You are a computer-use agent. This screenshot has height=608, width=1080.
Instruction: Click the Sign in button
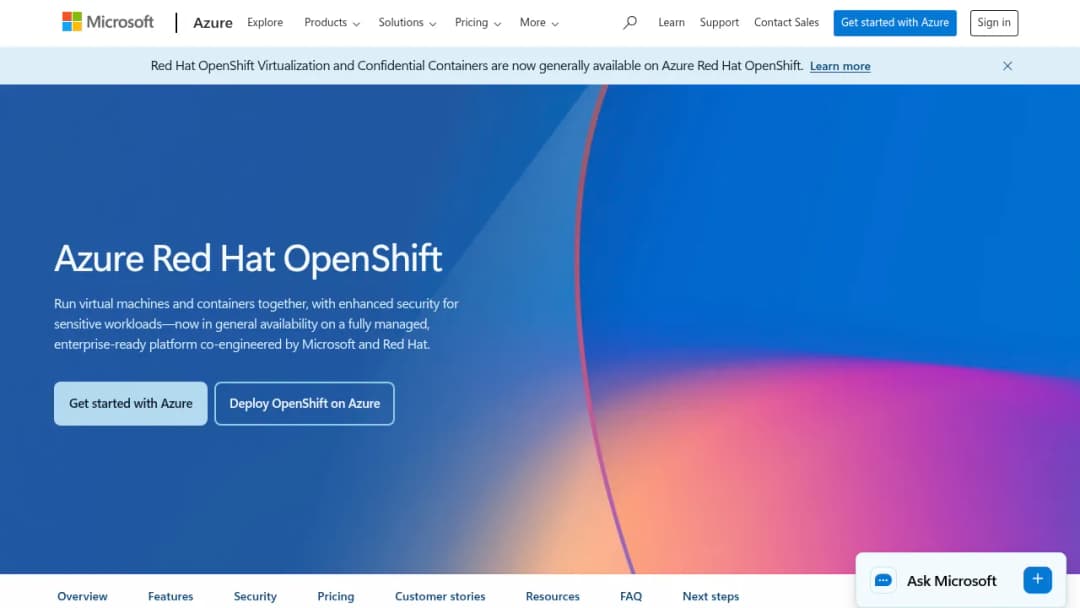[994, 23]
